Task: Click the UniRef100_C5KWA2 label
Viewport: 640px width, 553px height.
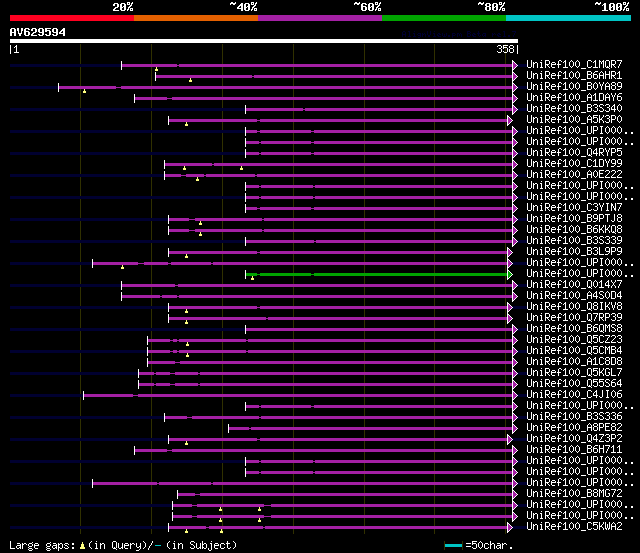Action: coord(574,526)
